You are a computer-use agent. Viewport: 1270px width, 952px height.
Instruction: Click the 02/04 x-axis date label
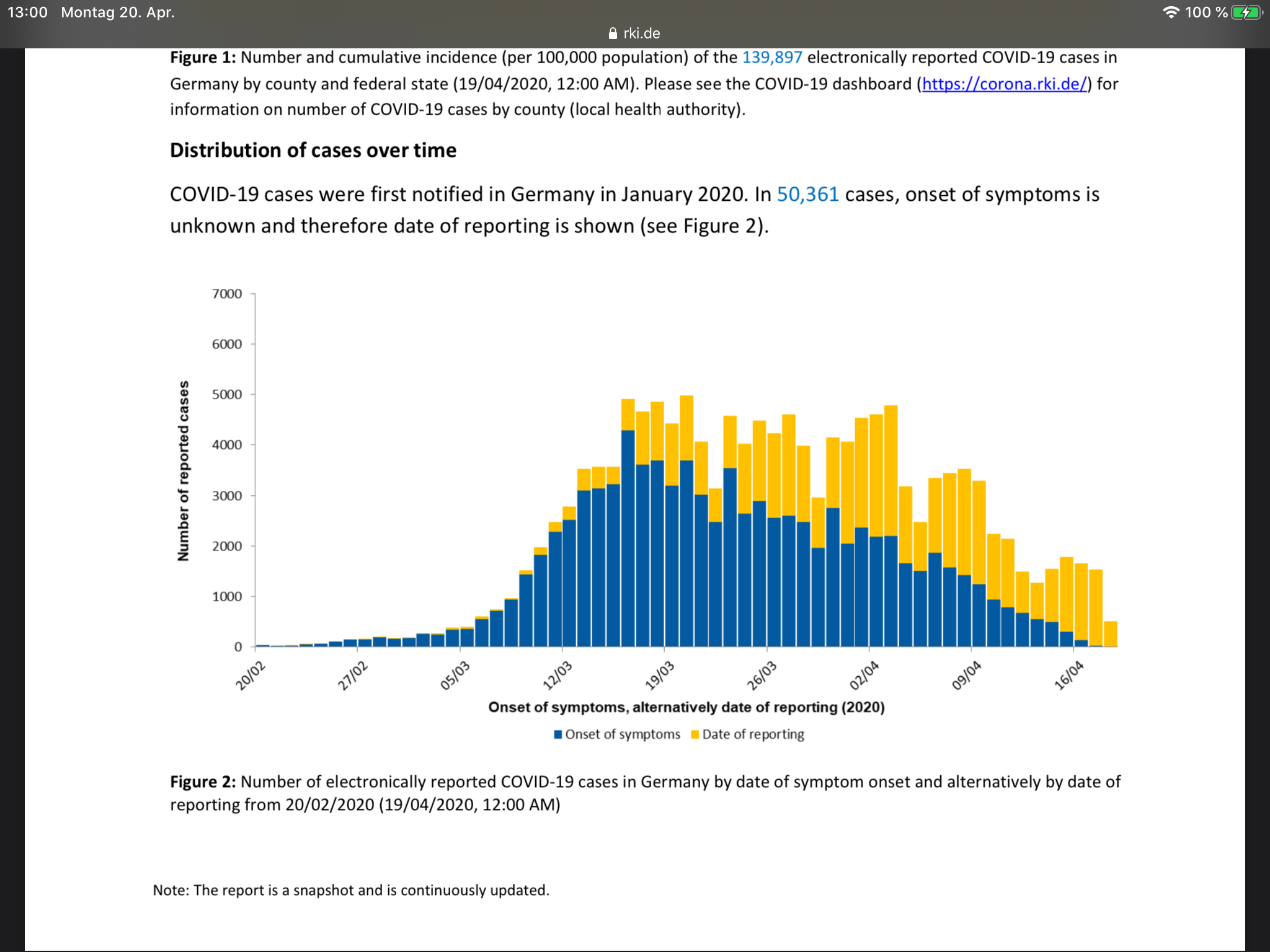click(864, 676)
